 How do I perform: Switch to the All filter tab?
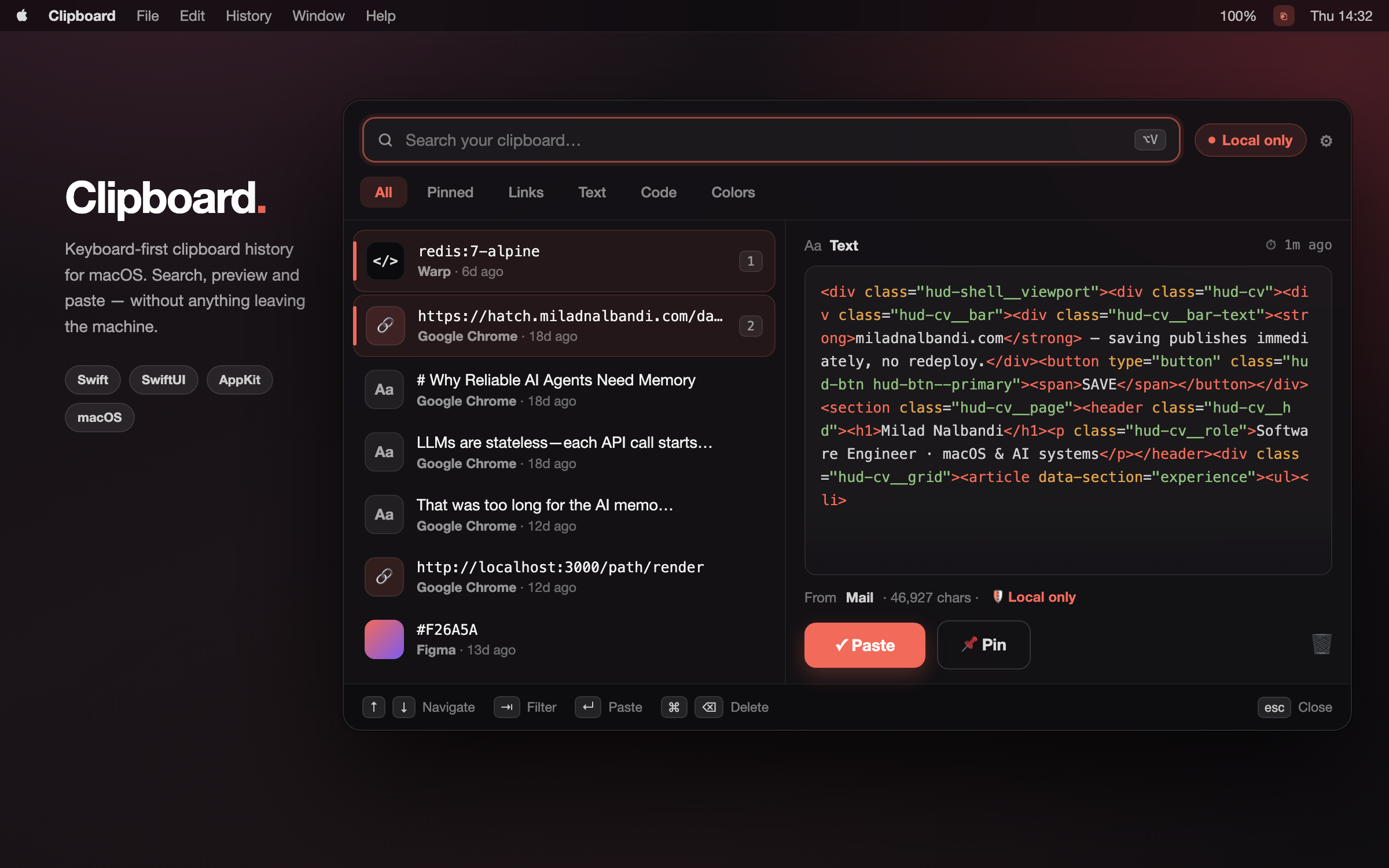pos(384,192)
